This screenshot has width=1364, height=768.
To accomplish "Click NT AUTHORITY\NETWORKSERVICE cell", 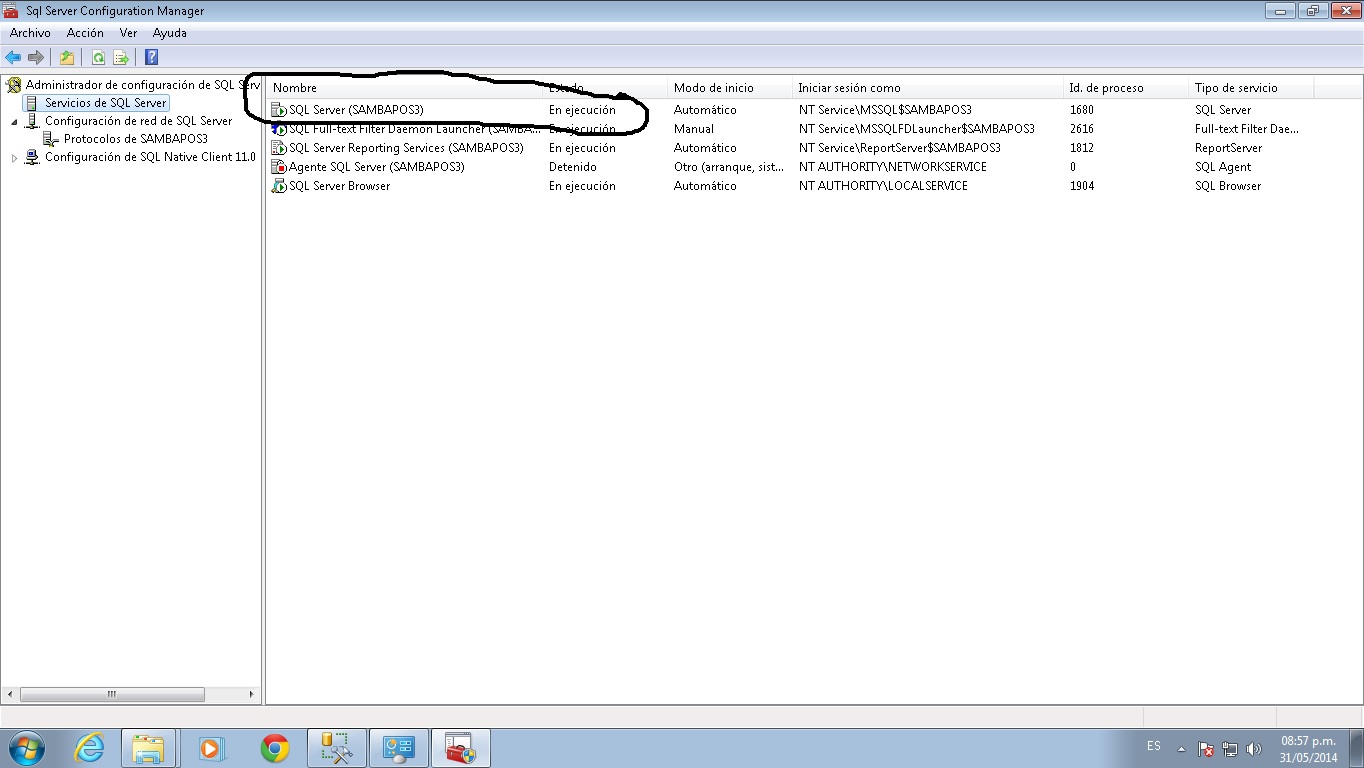I will (892, 167).
